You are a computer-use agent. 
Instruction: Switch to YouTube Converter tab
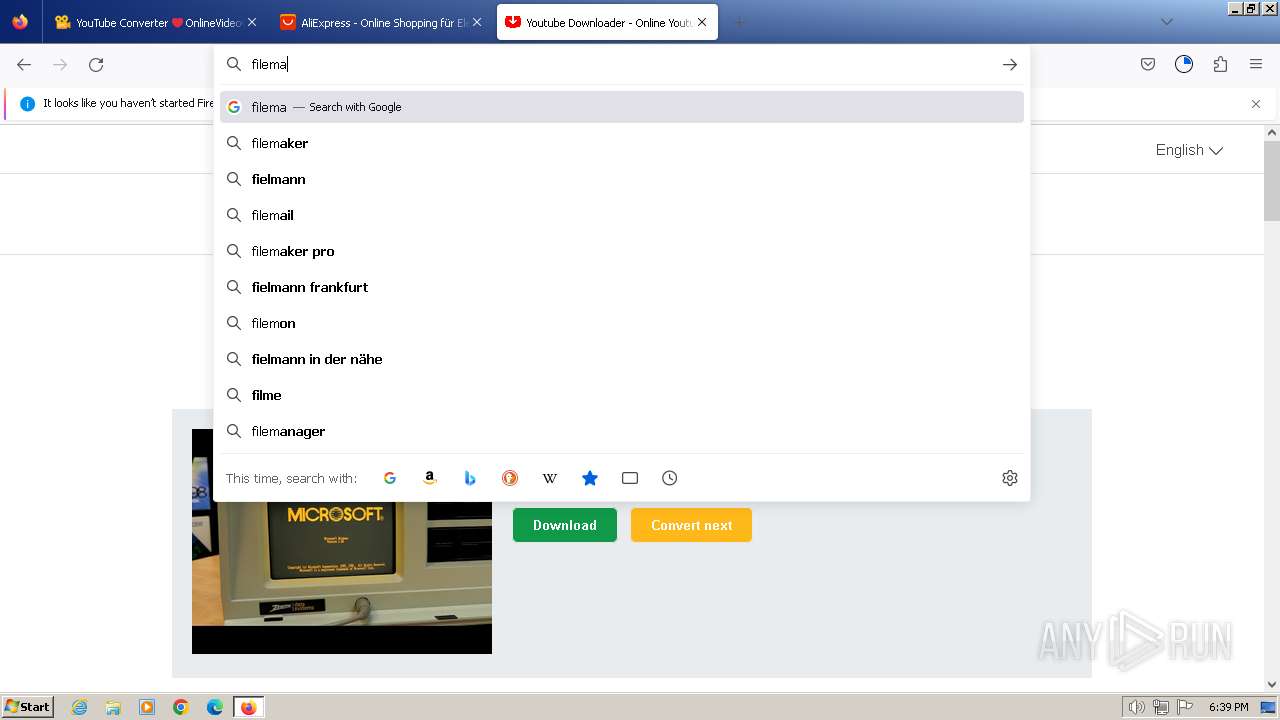pos(155,22)
